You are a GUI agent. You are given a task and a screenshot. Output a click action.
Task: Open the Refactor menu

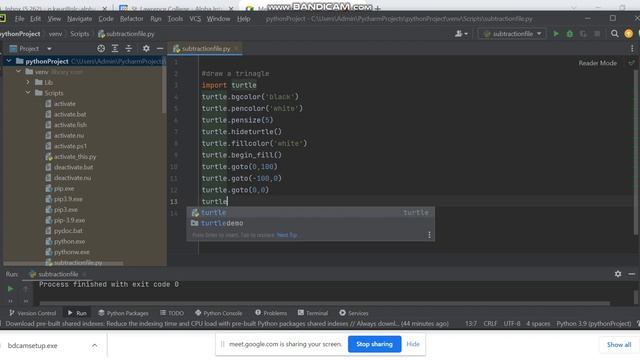[131, 19]
